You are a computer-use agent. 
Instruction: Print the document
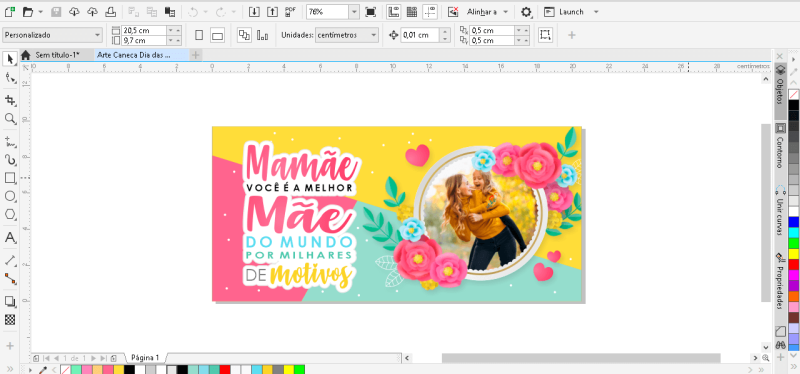(x=110, y=11)
